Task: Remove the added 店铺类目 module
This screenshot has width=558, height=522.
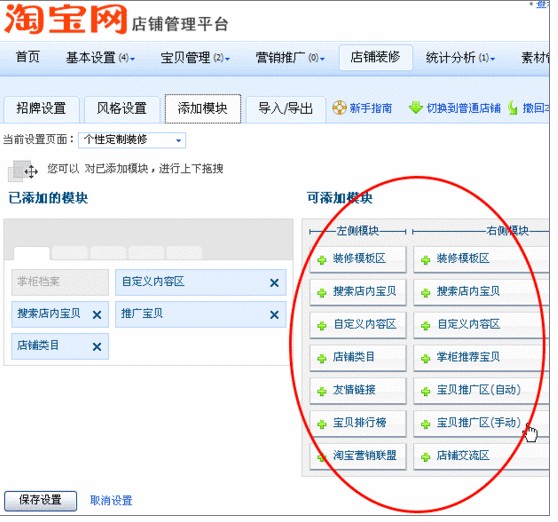Action: coord(97,347)
